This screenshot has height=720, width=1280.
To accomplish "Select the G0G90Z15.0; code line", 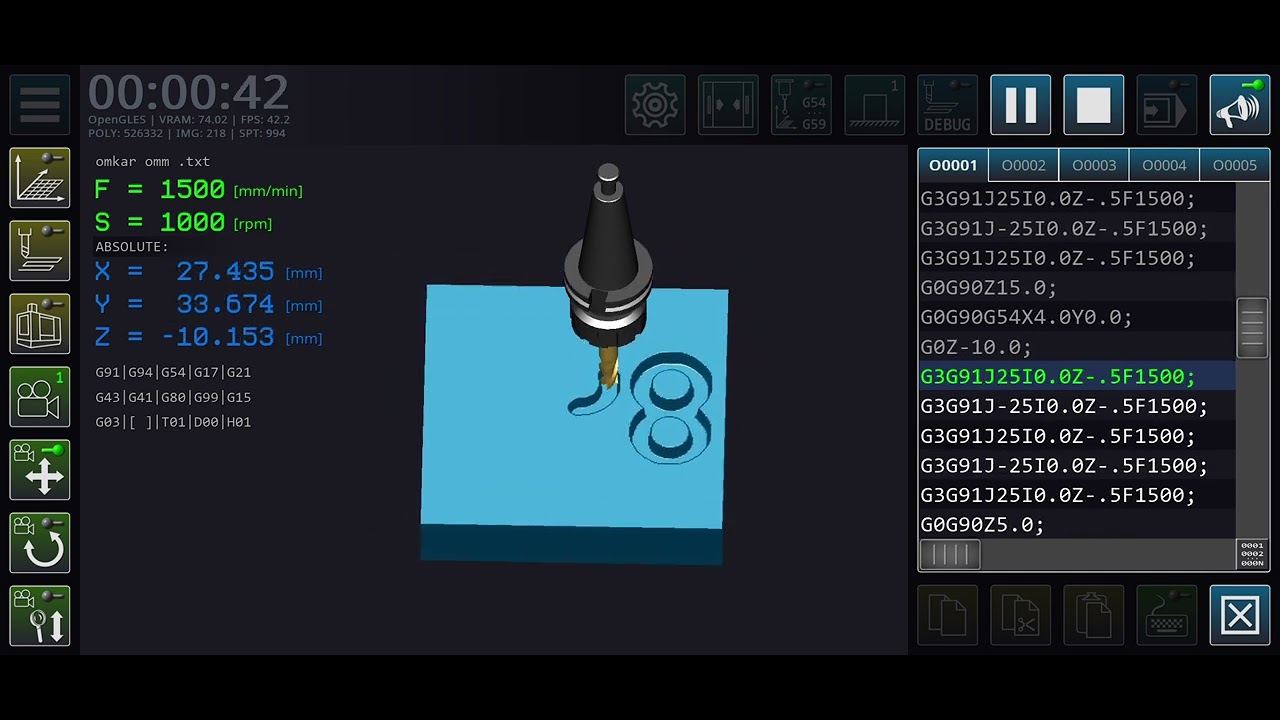I will (x=1077, y=287).
